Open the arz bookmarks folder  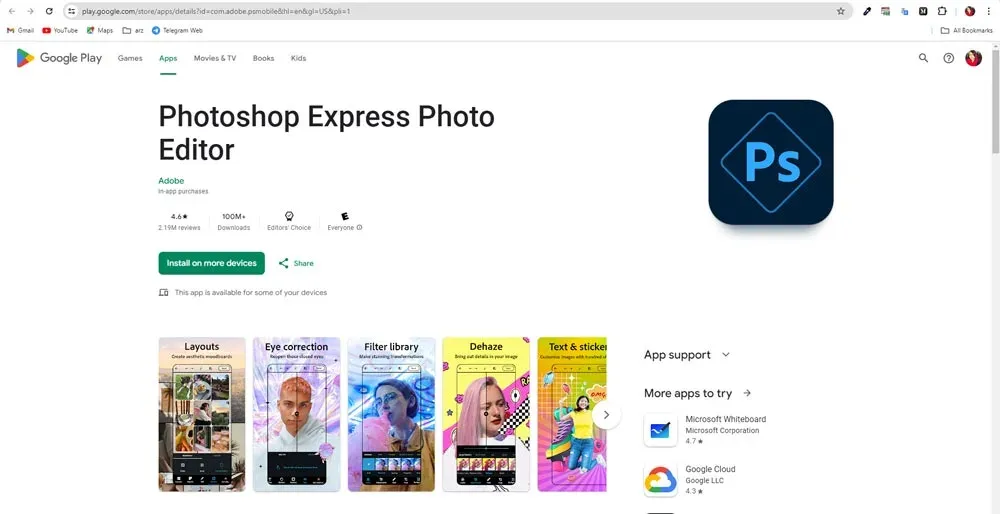tap(133, 30)
